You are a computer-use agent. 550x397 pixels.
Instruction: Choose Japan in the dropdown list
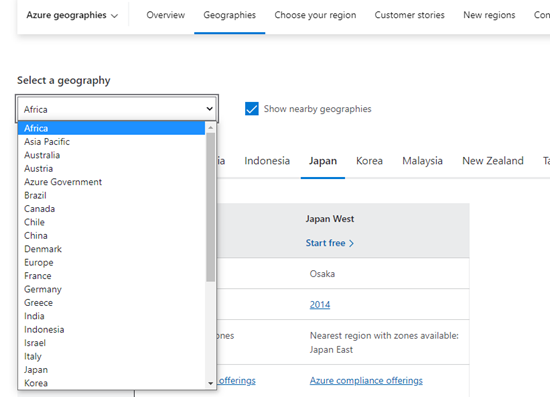(x=111, y=370)
